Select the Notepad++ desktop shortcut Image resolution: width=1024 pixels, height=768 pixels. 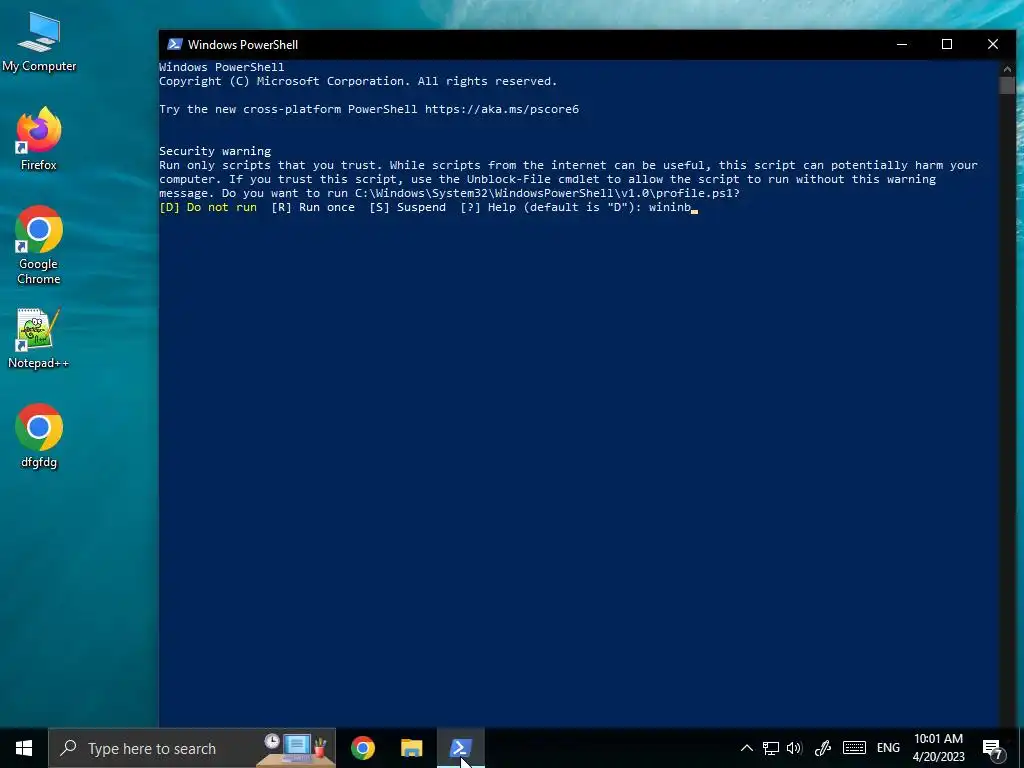click(x=39, y=338)
